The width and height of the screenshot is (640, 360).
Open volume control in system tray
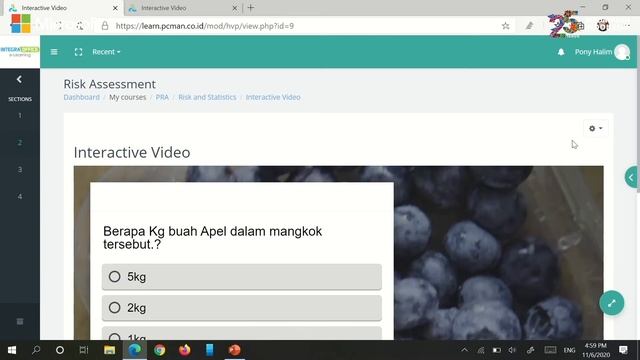coord(512,350)
